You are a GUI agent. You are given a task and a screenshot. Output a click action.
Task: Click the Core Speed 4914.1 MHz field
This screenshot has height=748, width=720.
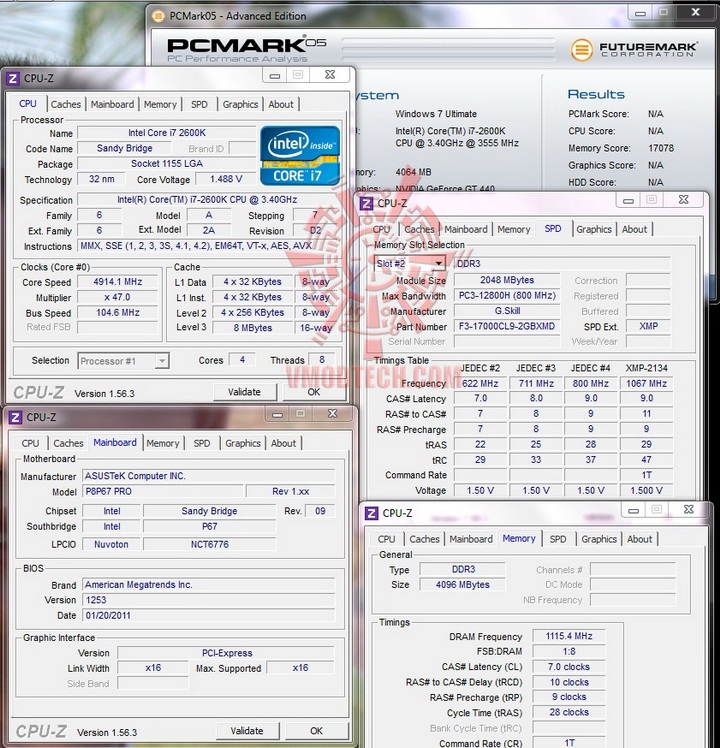coord(117,282)
